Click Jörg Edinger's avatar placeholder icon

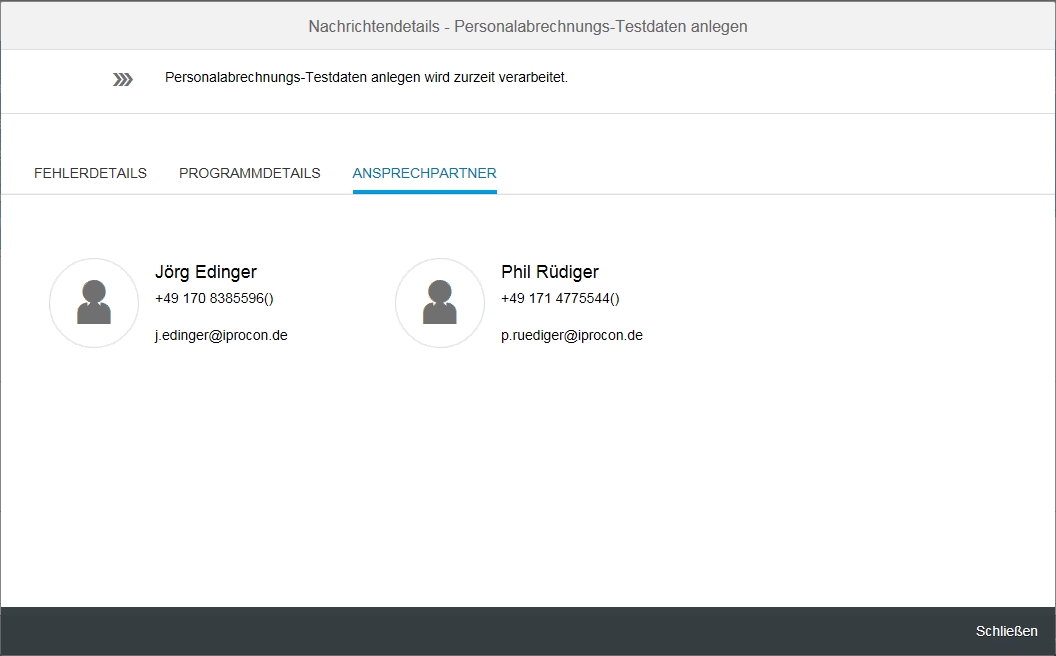point(94,303)
